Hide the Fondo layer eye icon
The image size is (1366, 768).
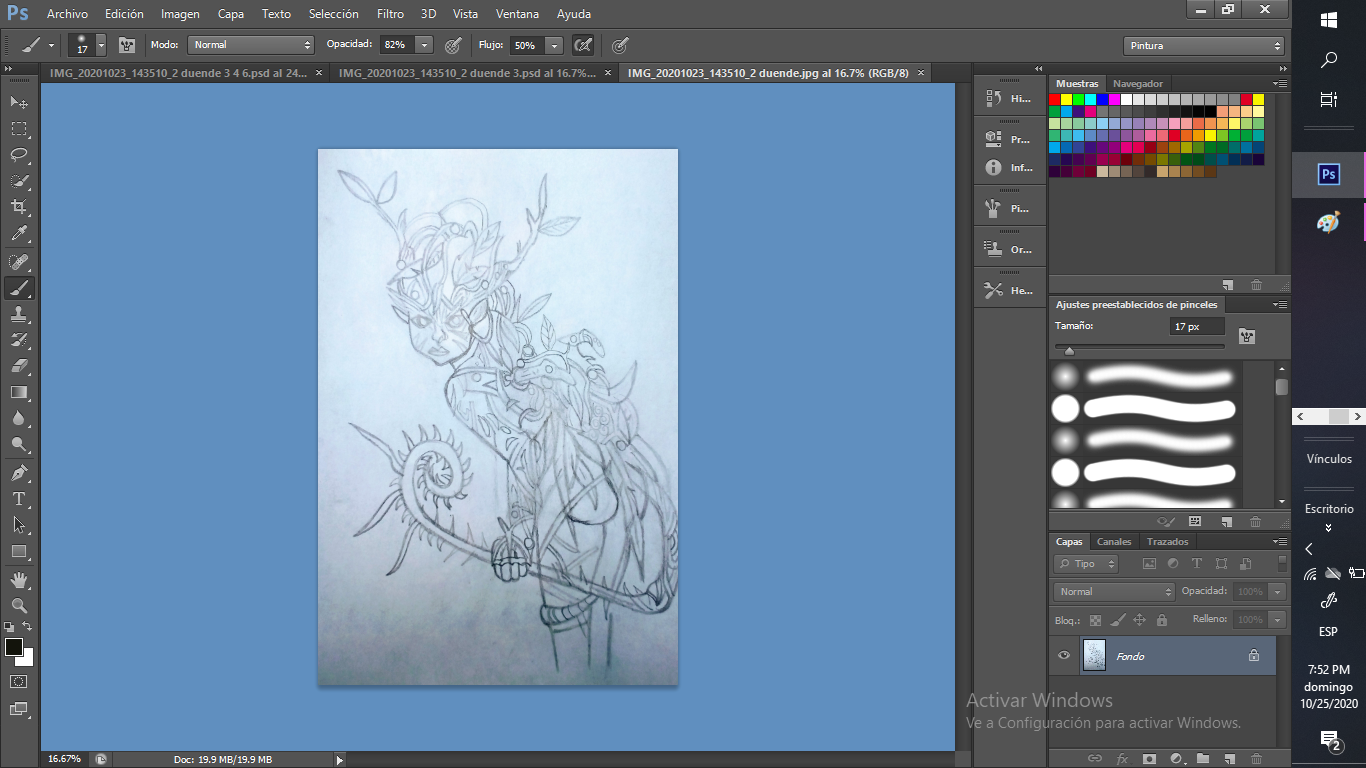(1064, 656)
